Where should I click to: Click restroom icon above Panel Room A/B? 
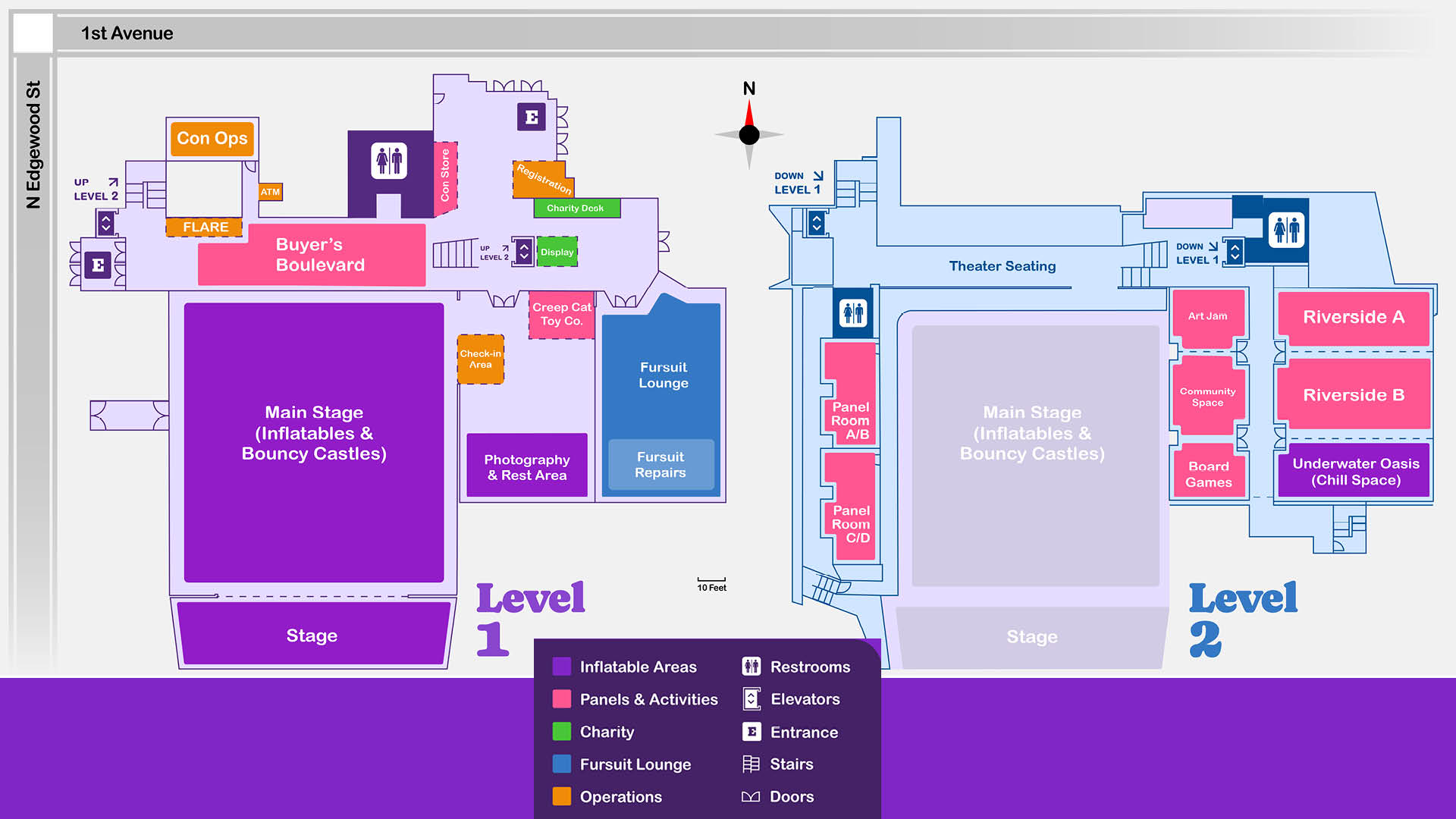coord(853,312)
